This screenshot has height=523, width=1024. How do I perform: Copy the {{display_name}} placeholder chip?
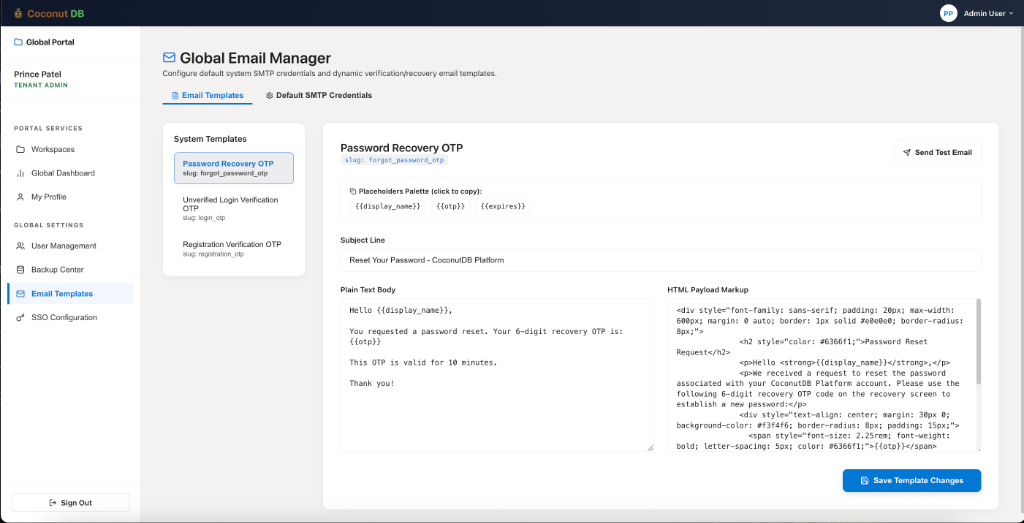tap(388, 206)
